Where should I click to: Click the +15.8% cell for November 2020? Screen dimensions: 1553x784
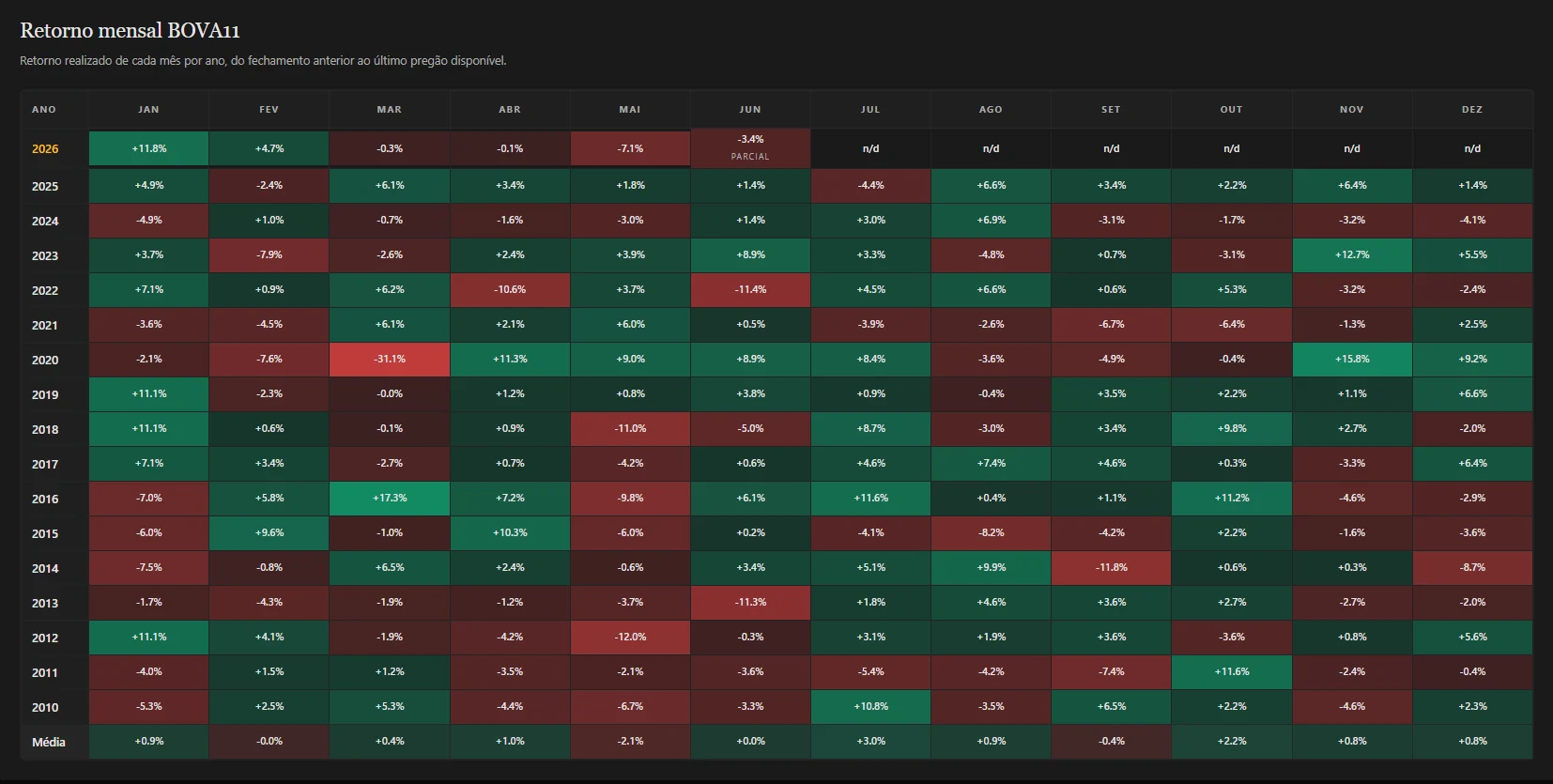1352,359
